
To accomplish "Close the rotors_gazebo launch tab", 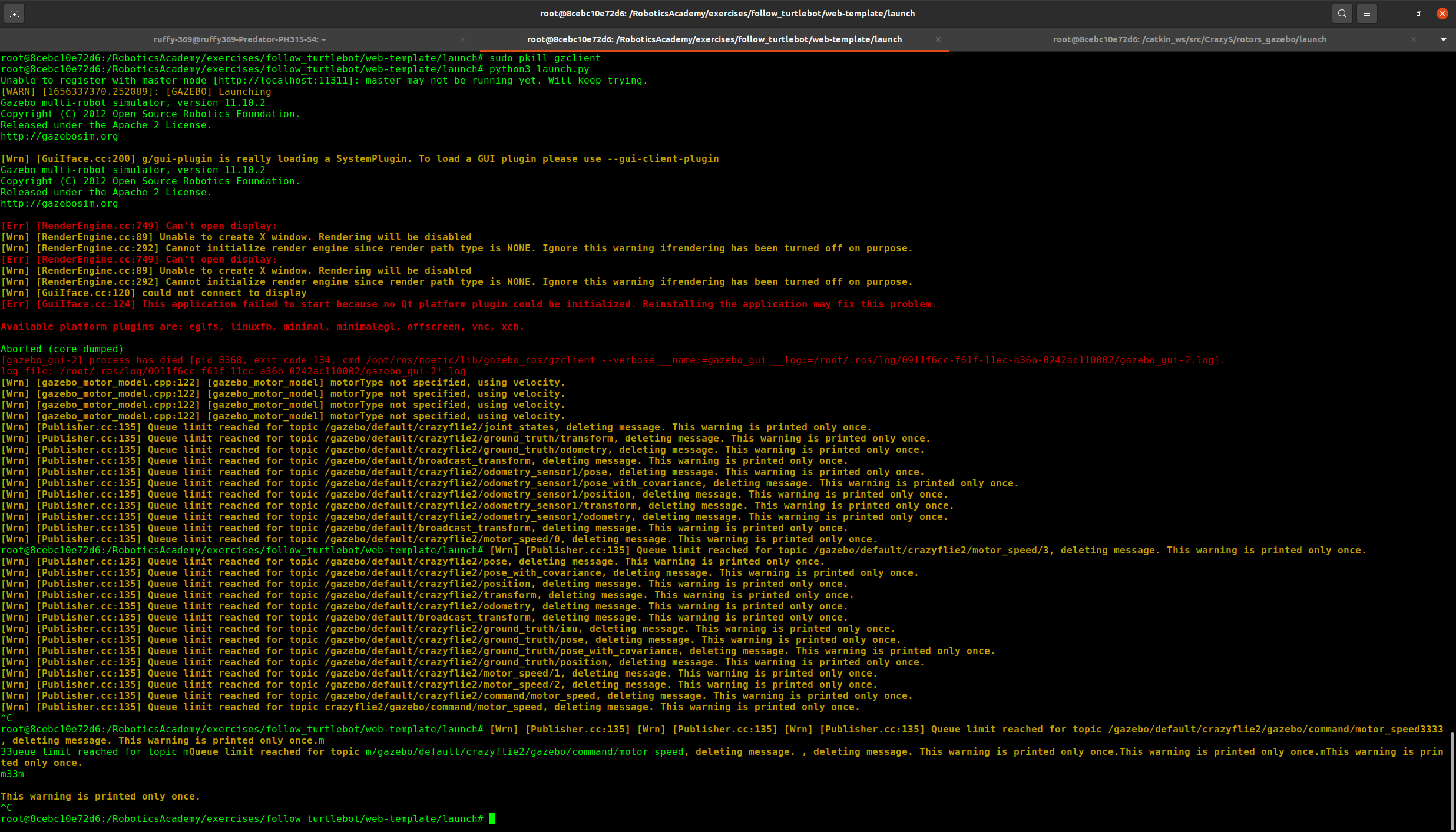I will pos(1414,39).
